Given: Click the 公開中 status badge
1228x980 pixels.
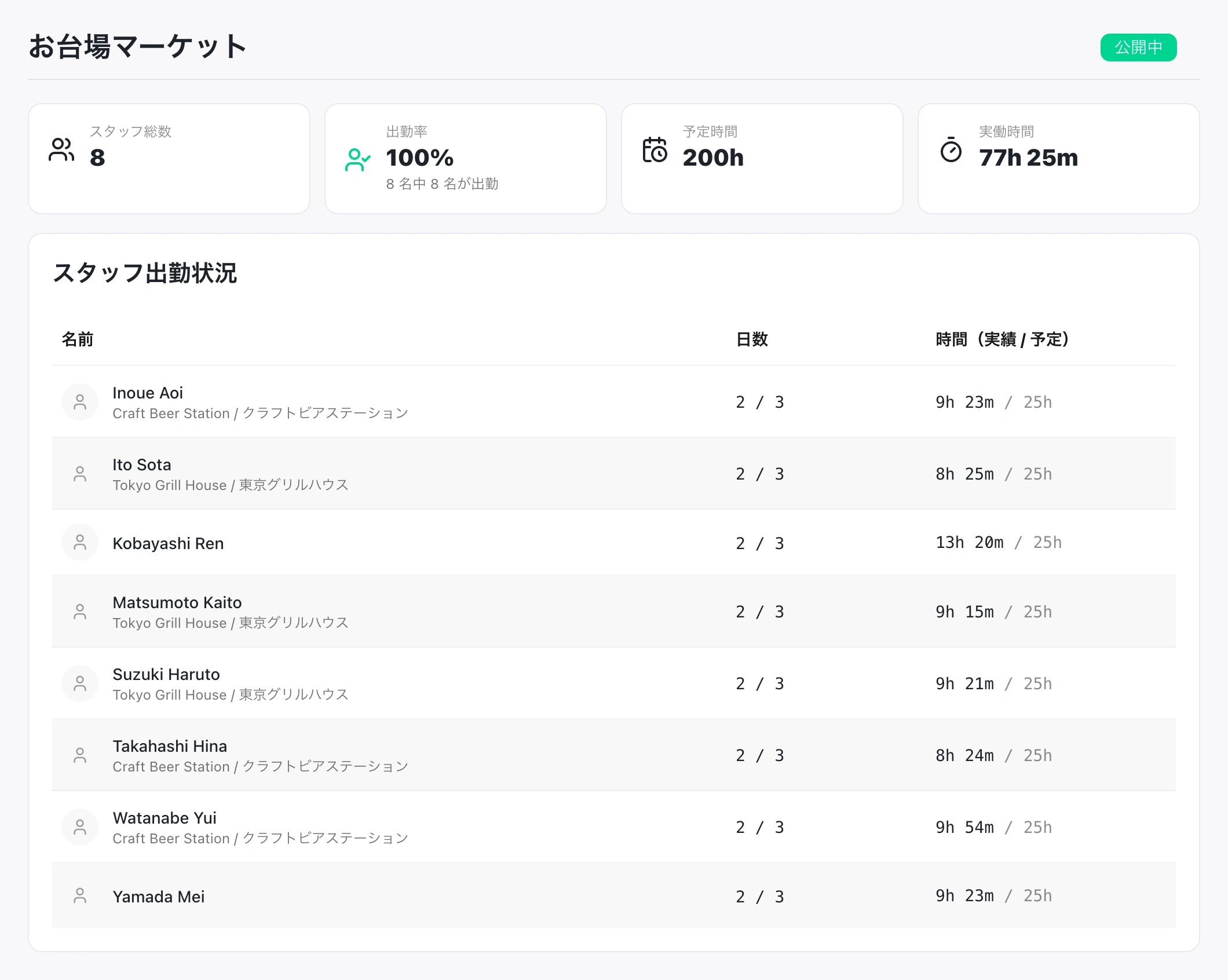Looking at the screenshot, I should [1138, 47].
